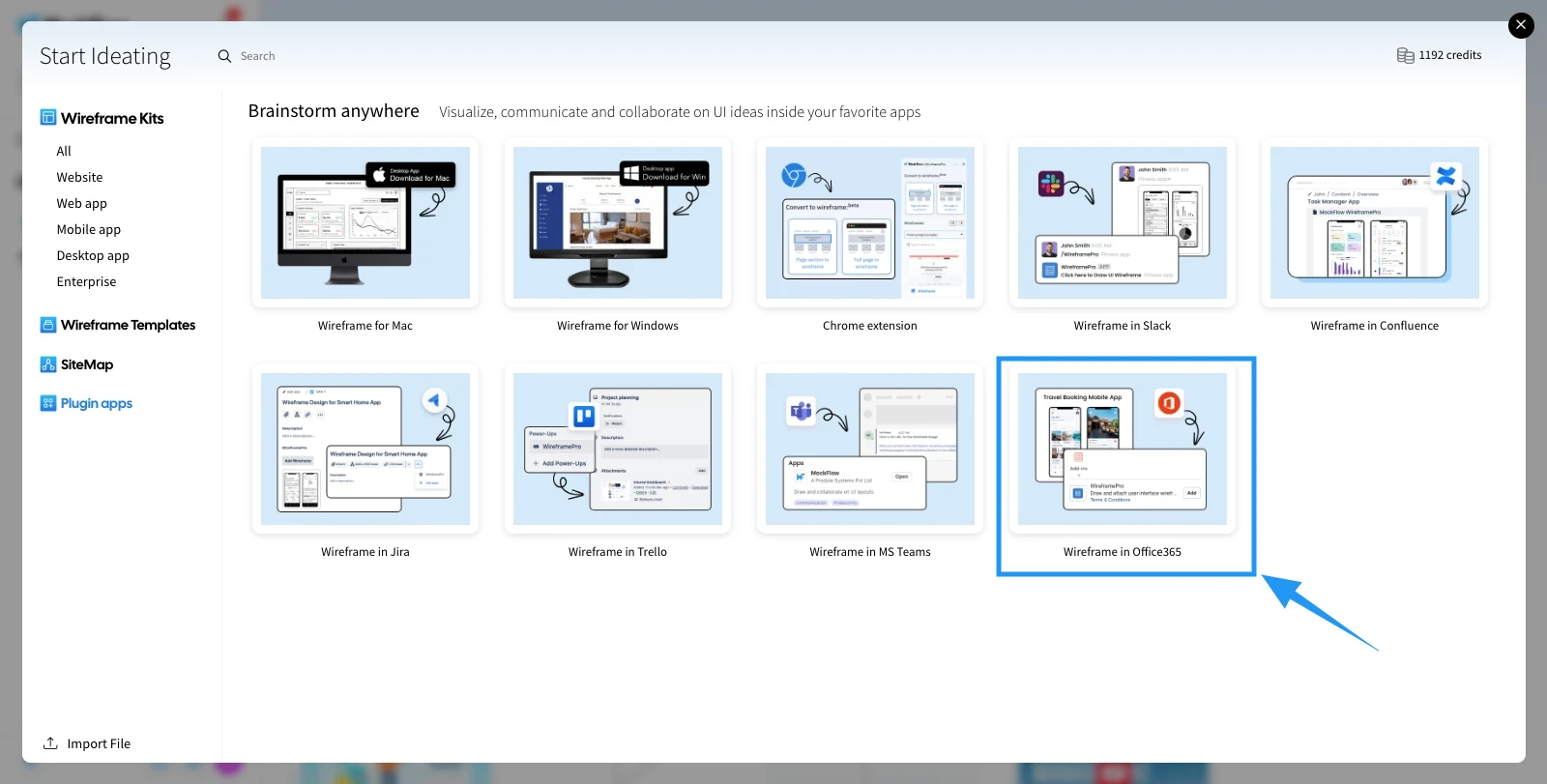
Task: Open the Wireframe in Confluence thumbnail
Action: (1375, 222)
